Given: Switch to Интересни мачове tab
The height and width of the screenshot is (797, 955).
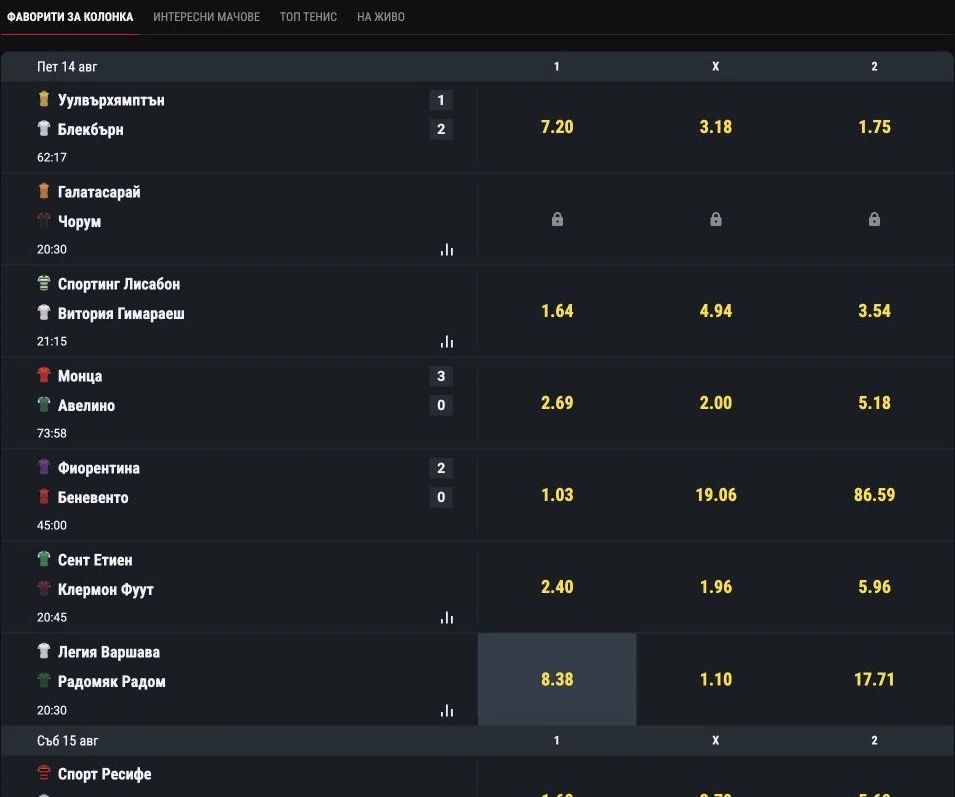Looking at the screenshot, I should pos(206,17).
